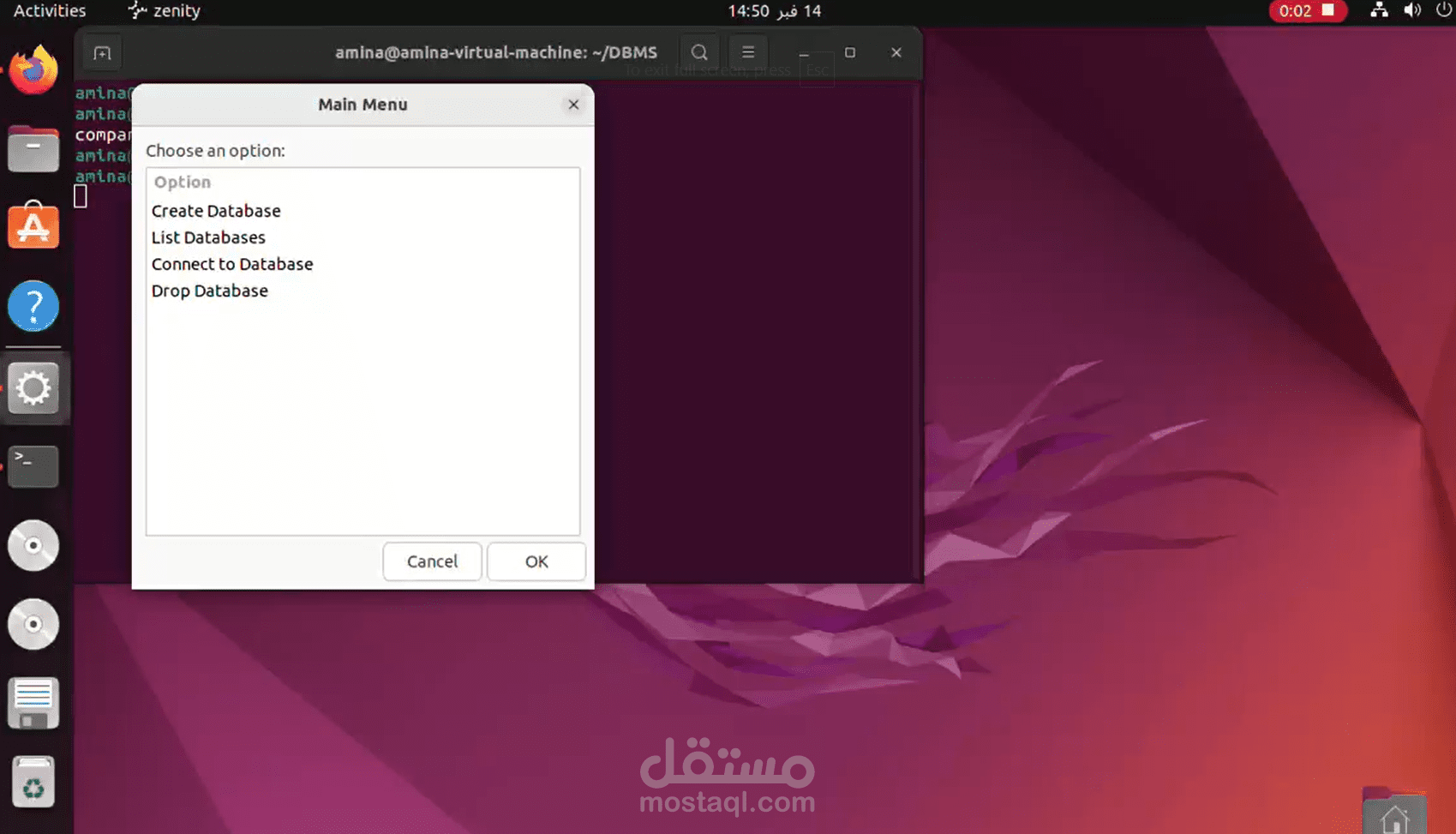
Task: Open the terminal hamburger menu
Action: (747, 52)
